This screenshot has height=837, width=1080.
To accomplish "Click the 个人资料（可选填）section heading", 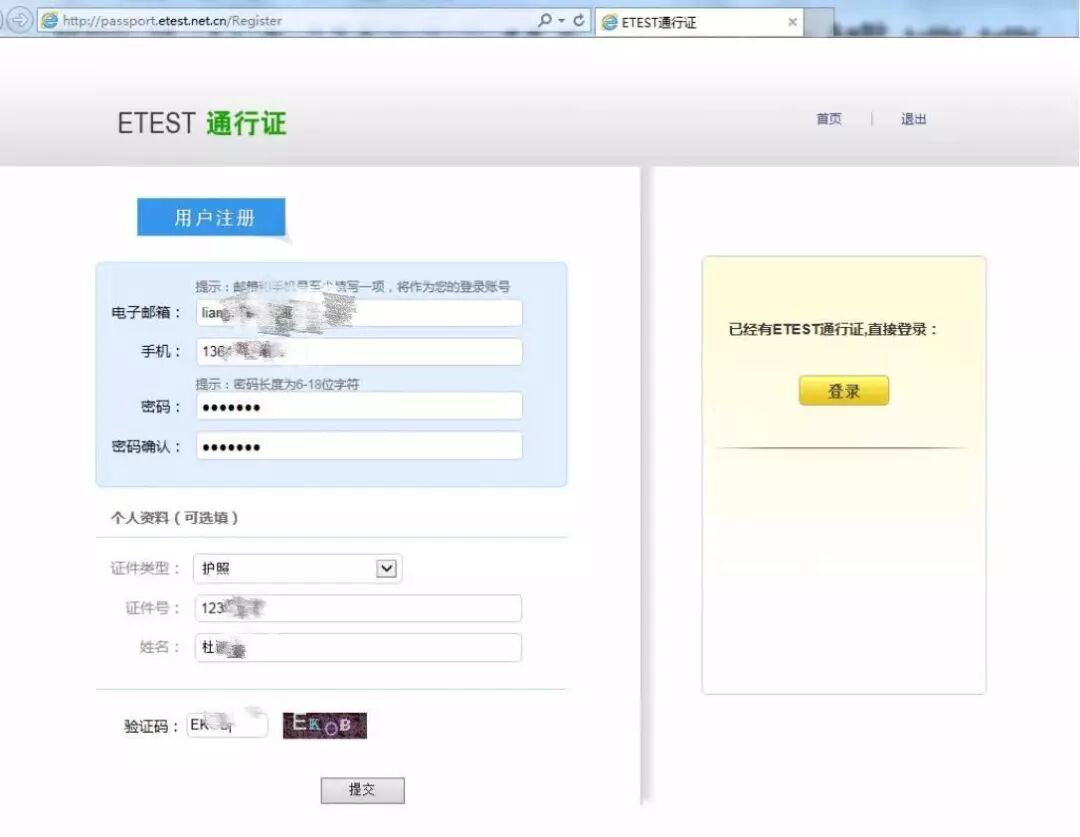I will (x=174, y=517).
